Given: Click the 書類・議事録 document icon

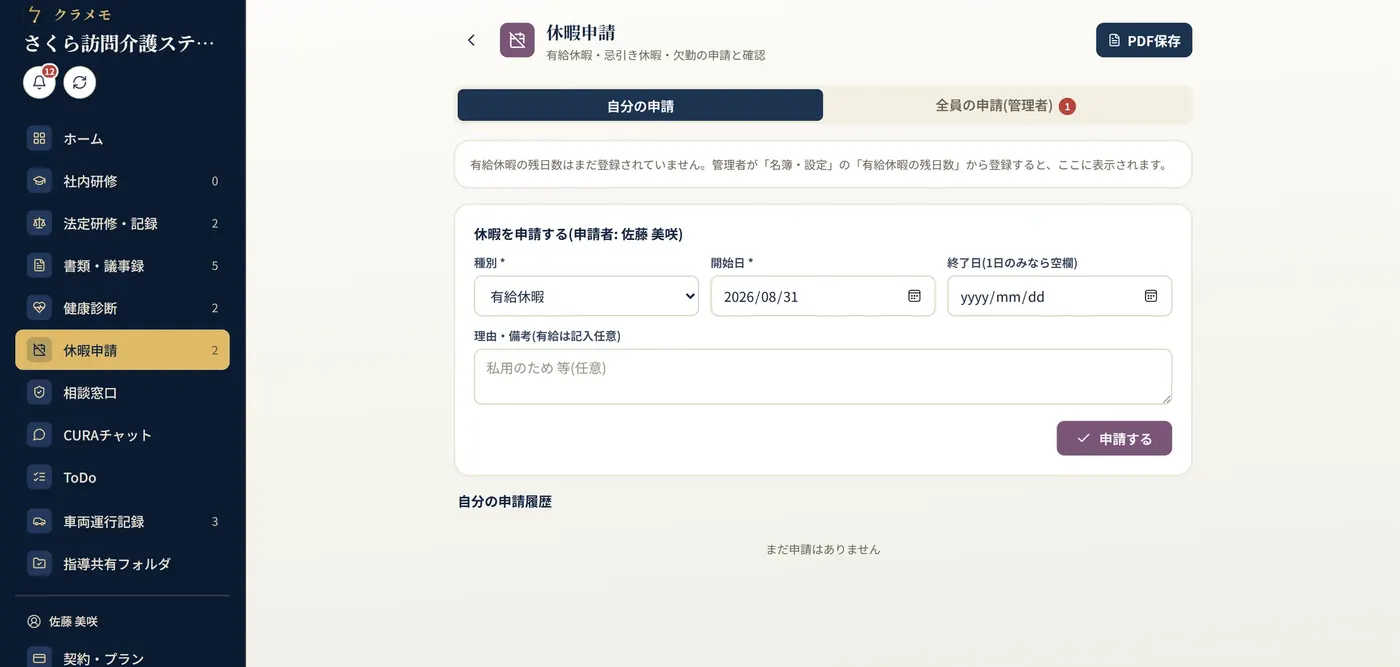Looking at the screenshot, I should click(39, 266).
